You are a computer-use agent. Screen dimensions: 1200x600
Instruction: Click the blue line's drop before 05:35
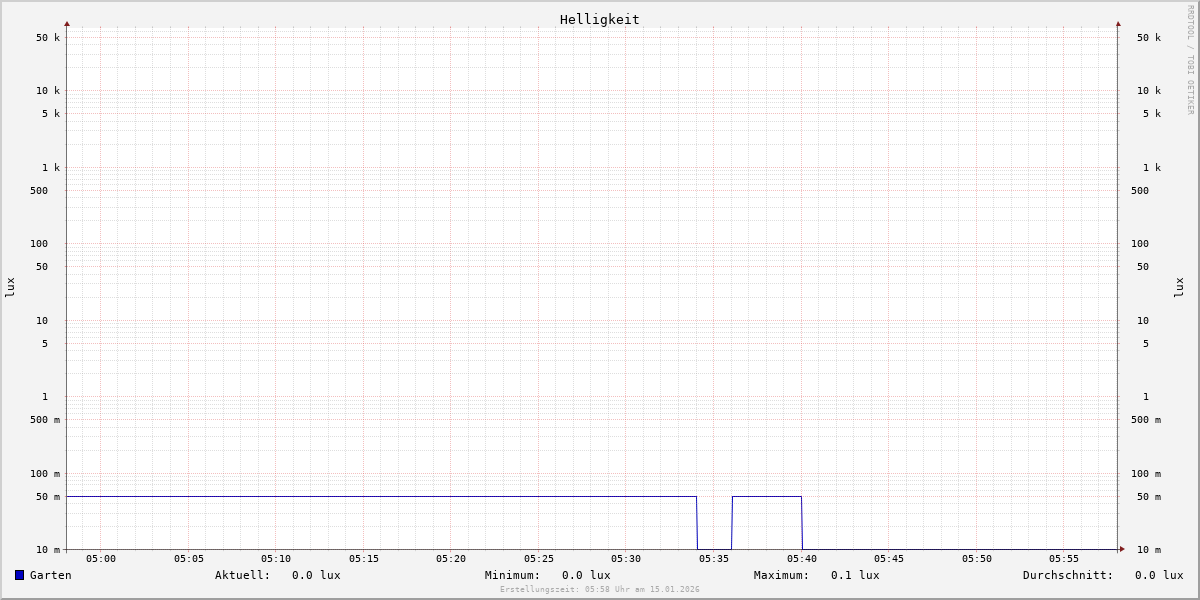pyautogui.click(x=697, y=523)
